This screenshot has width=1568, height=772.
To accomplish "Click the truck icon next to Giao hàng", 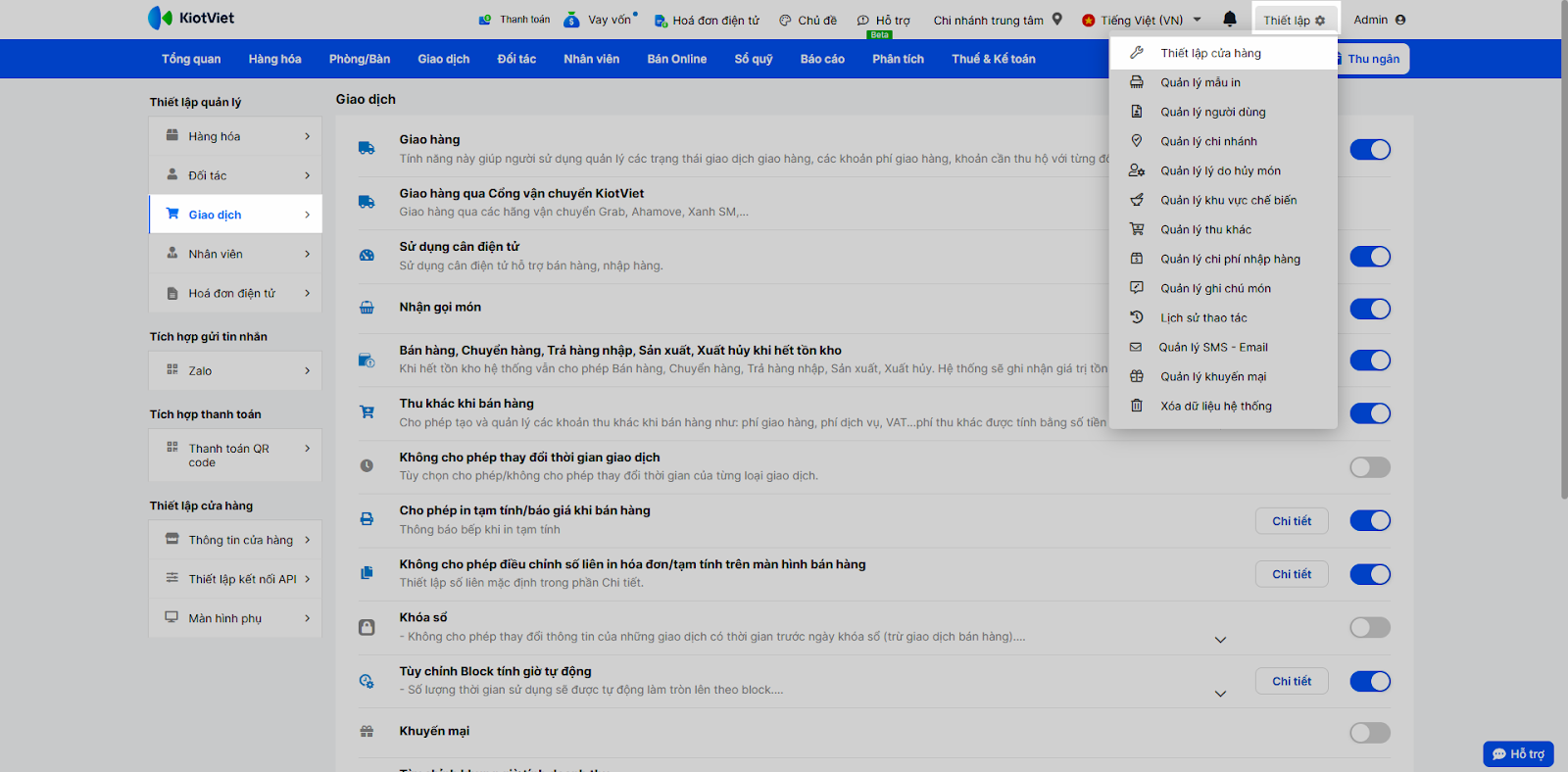I will point(367,149).
